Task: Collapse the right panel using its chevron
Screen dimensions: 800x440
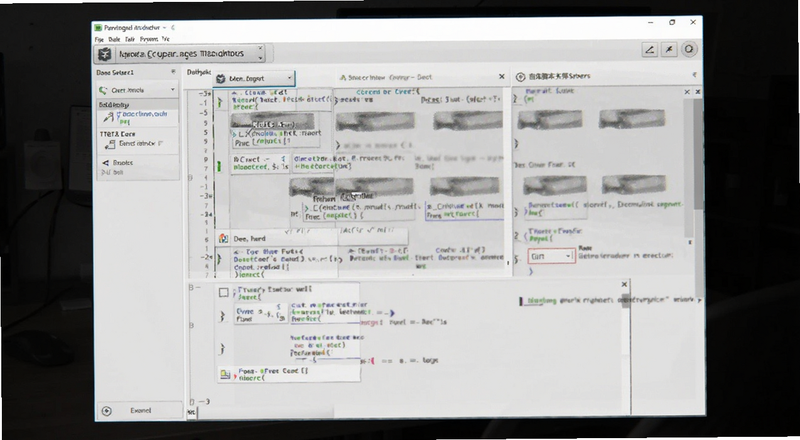Action: click(x=694, y=75)
